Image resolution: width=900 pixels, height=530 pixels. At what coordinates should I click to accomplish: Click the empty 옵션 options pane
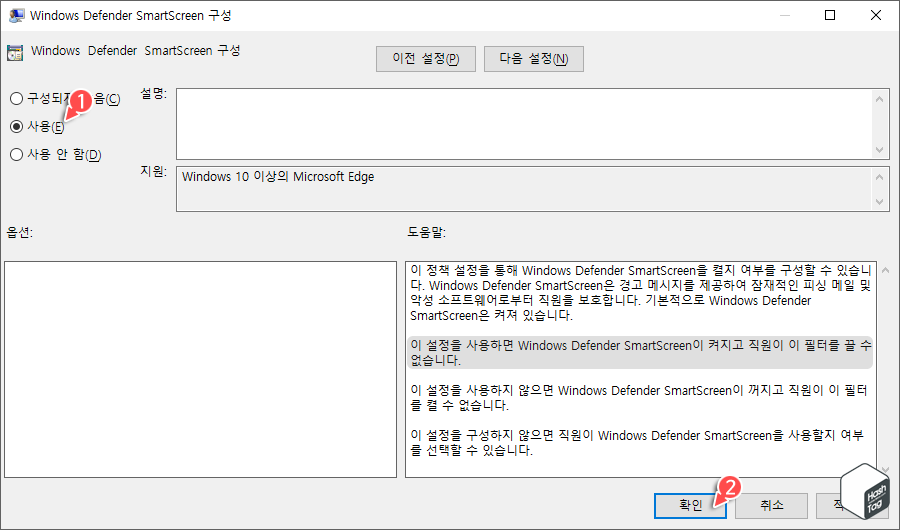pos(200,369)
